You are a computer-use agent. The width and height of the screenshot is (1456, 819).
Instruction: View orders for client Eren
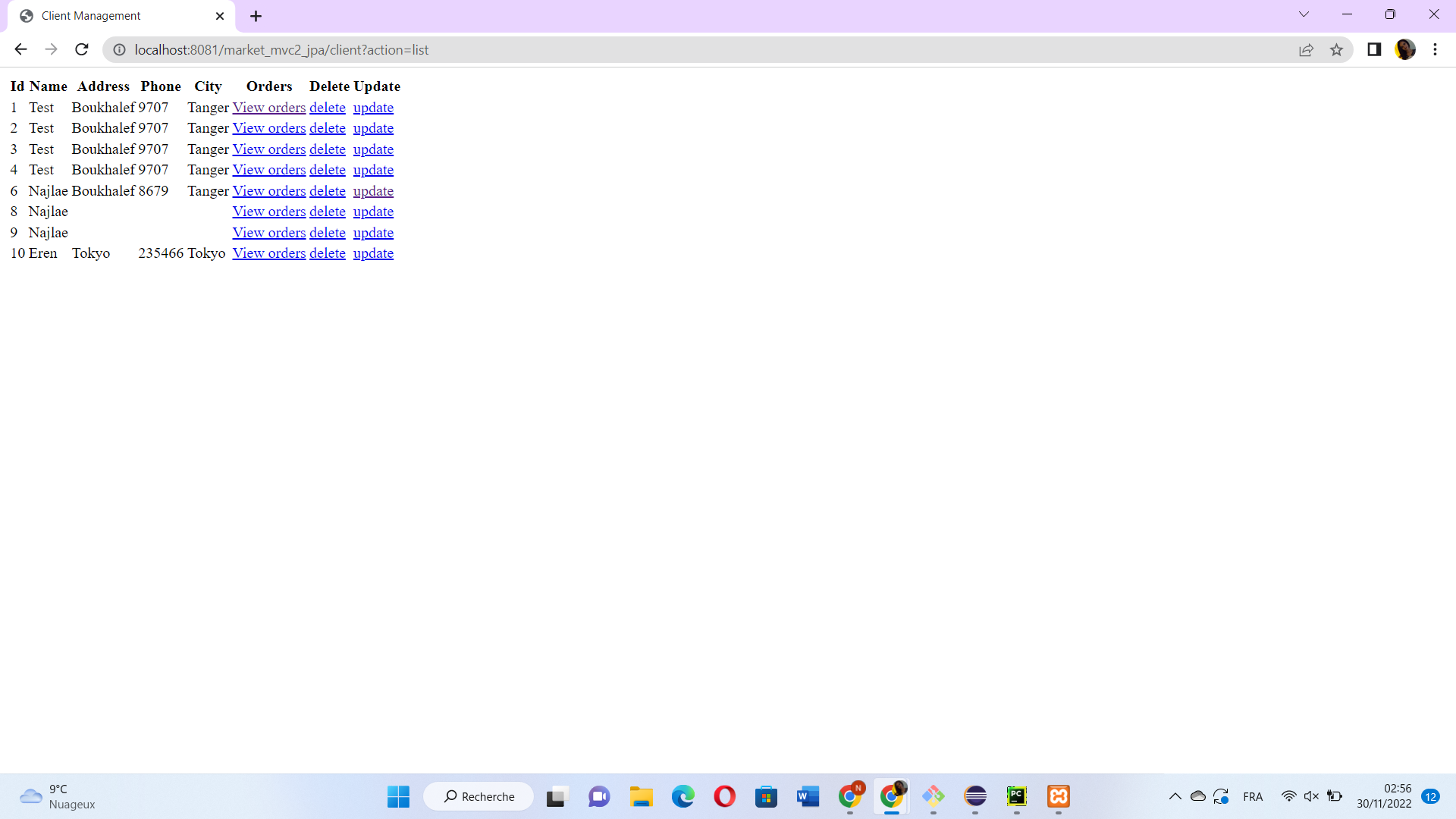tap(268, 253)
